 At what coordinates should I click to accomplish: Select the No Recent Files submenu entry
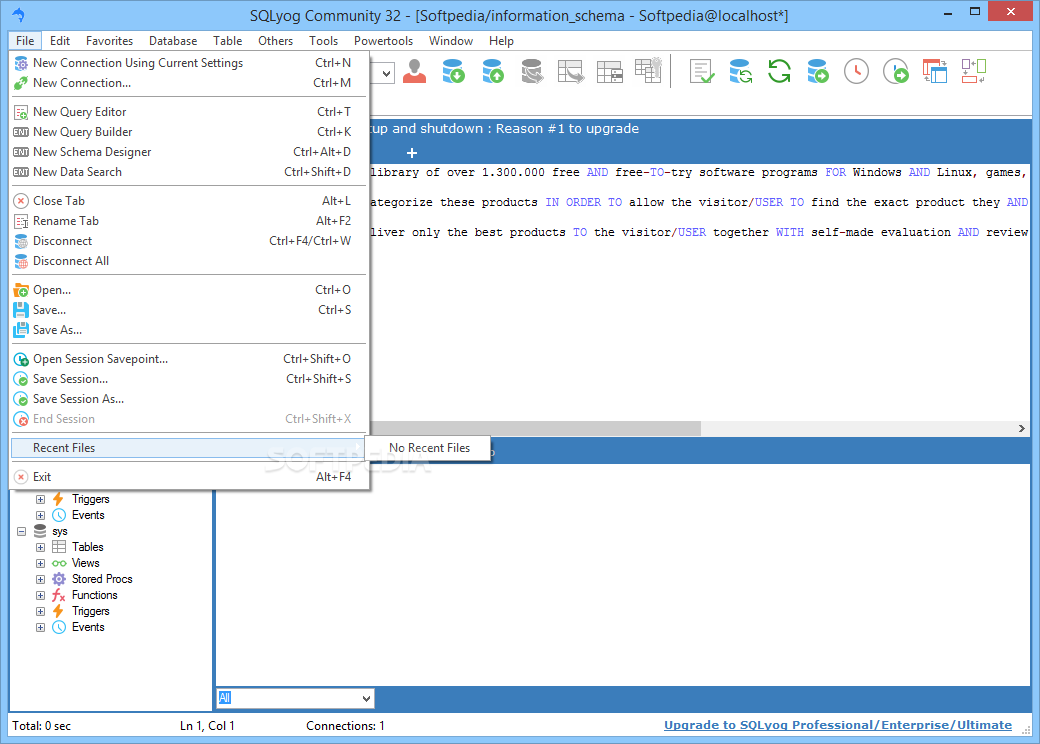pos(428,448)
